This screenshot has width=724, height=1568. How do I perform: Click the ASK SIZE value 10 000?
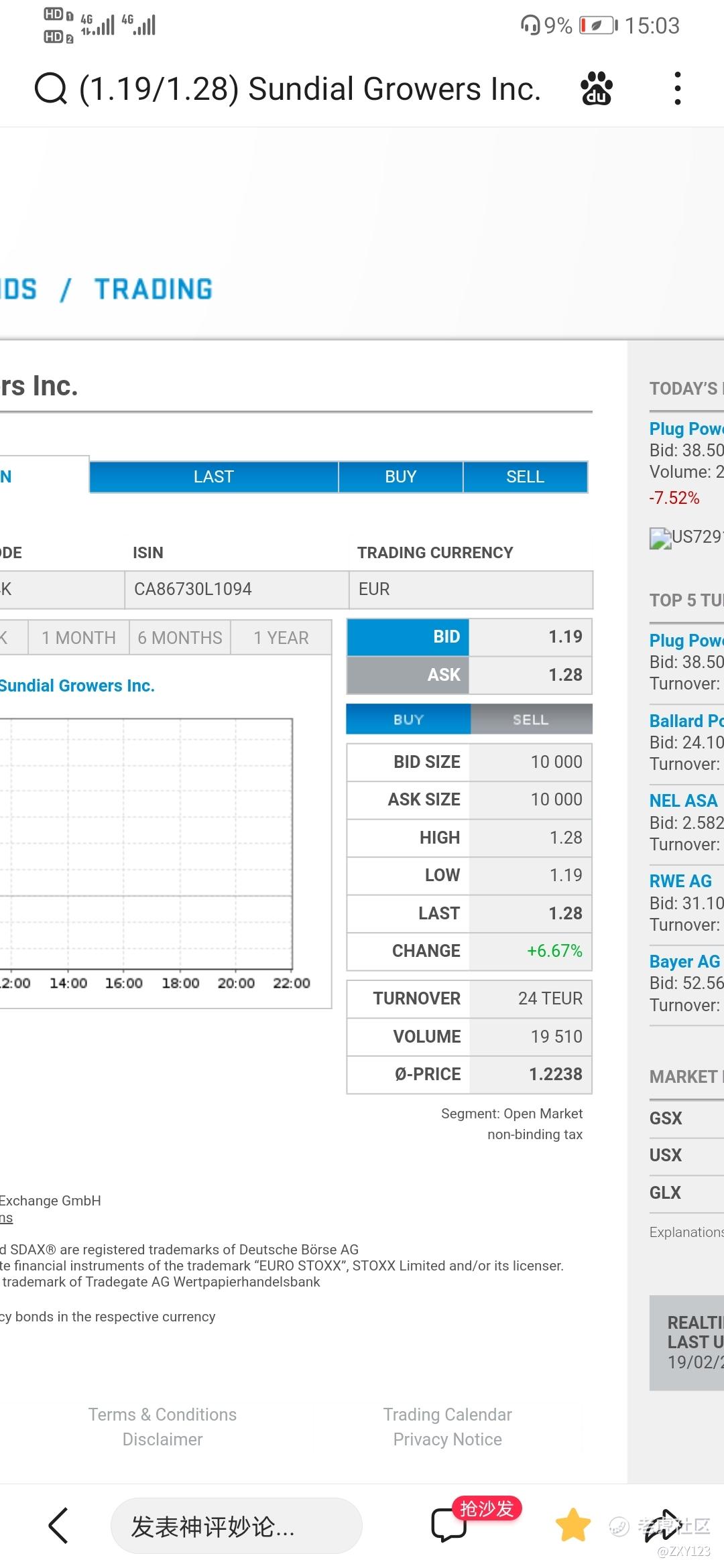click(556, 799)
